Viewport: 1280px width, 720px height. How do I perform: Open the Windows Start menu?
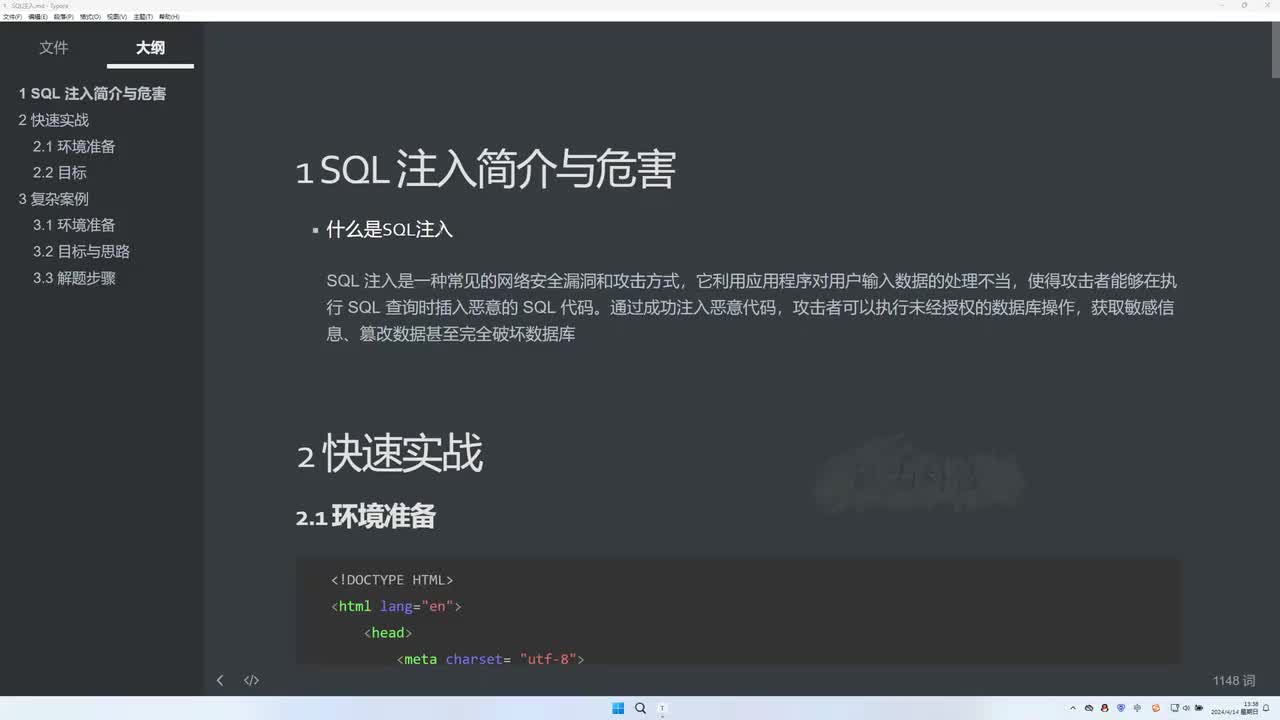pos(618,708)
